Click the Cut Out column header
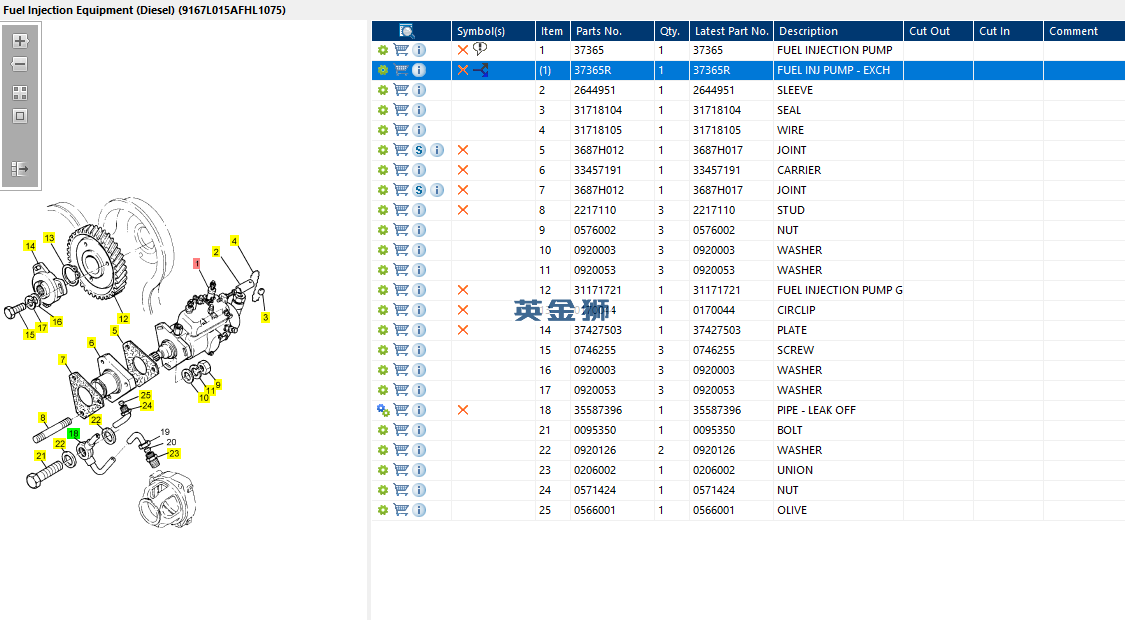Viewport: 1125px width, 620px height. point(938,31)
